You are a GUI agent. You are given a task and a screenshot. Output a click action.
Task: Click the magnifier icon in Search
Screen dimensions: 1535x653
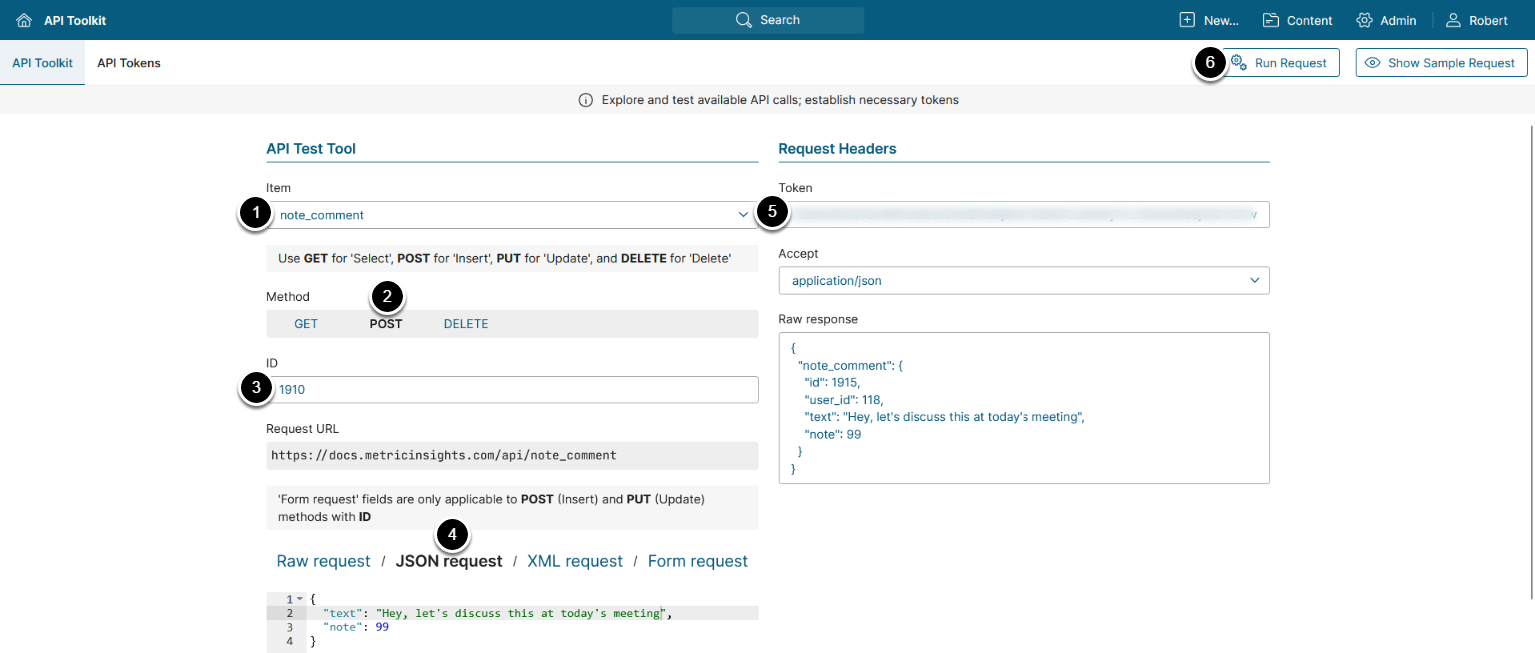(x=743, y=20)
